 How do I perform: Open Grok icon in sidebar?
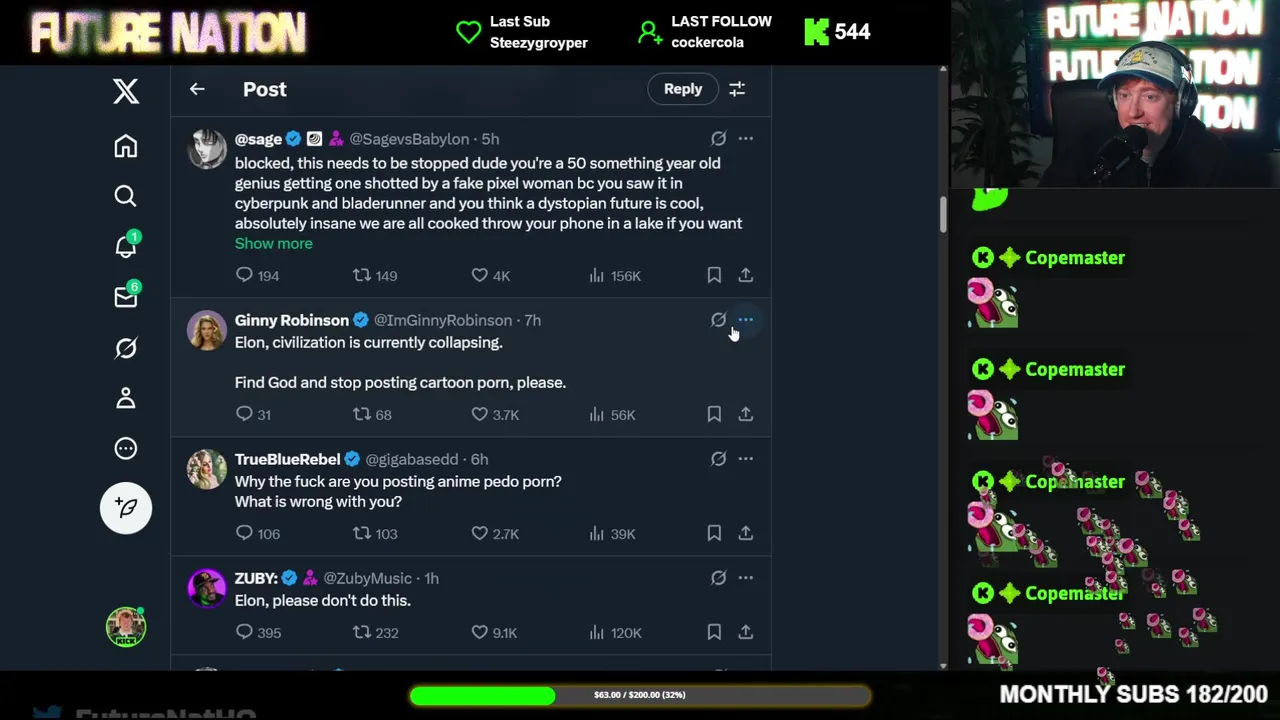tap(125, 348)
